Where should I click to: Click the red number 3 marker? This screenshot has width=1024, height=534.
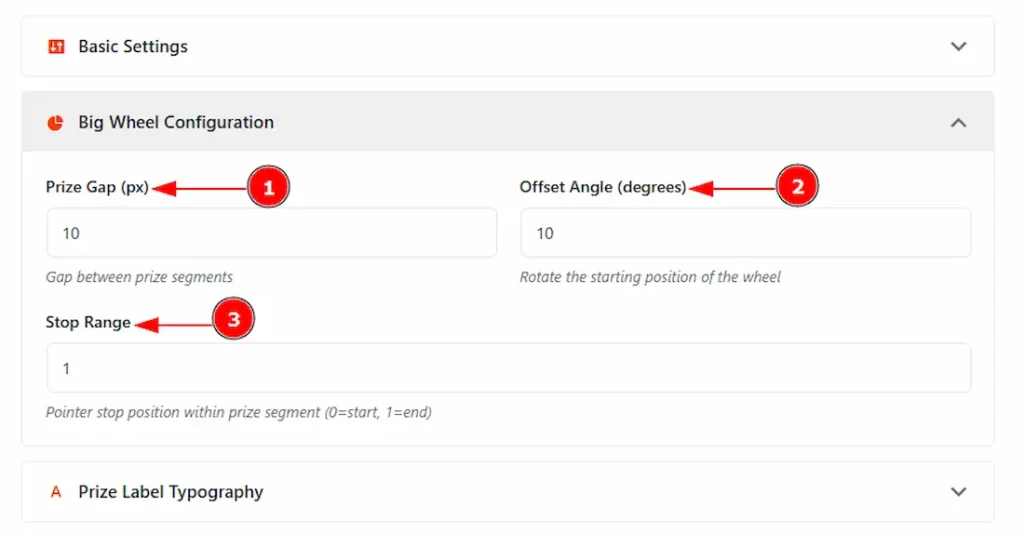[x=233, y=321]
